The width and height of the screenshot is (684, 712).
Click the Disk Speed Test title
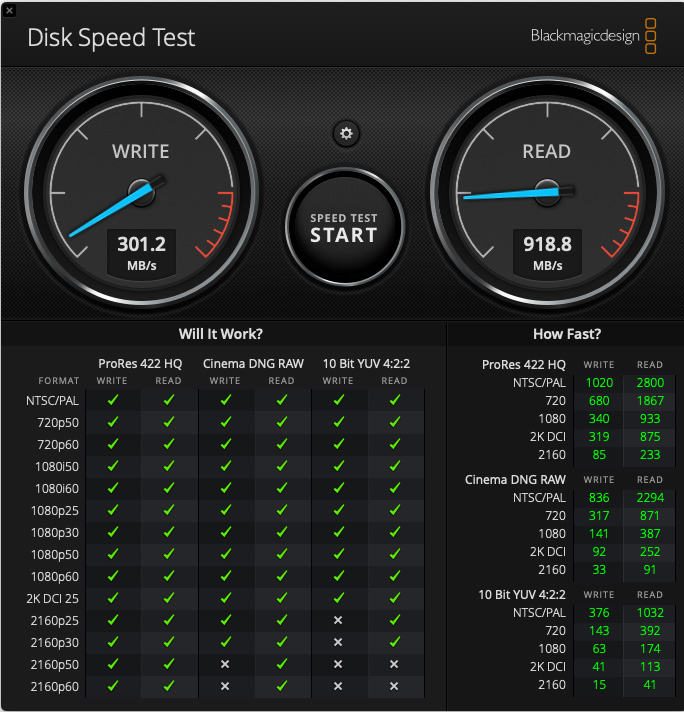(x=111, y=37)
